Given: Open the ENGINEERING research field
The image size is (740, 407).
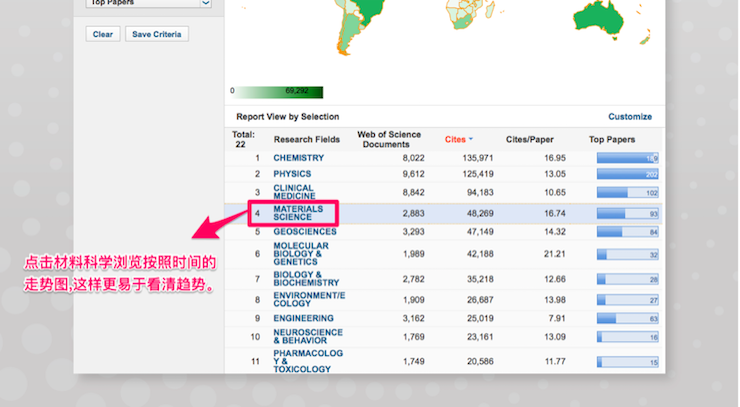Looking at the screenshot, I should pos(303,318).
